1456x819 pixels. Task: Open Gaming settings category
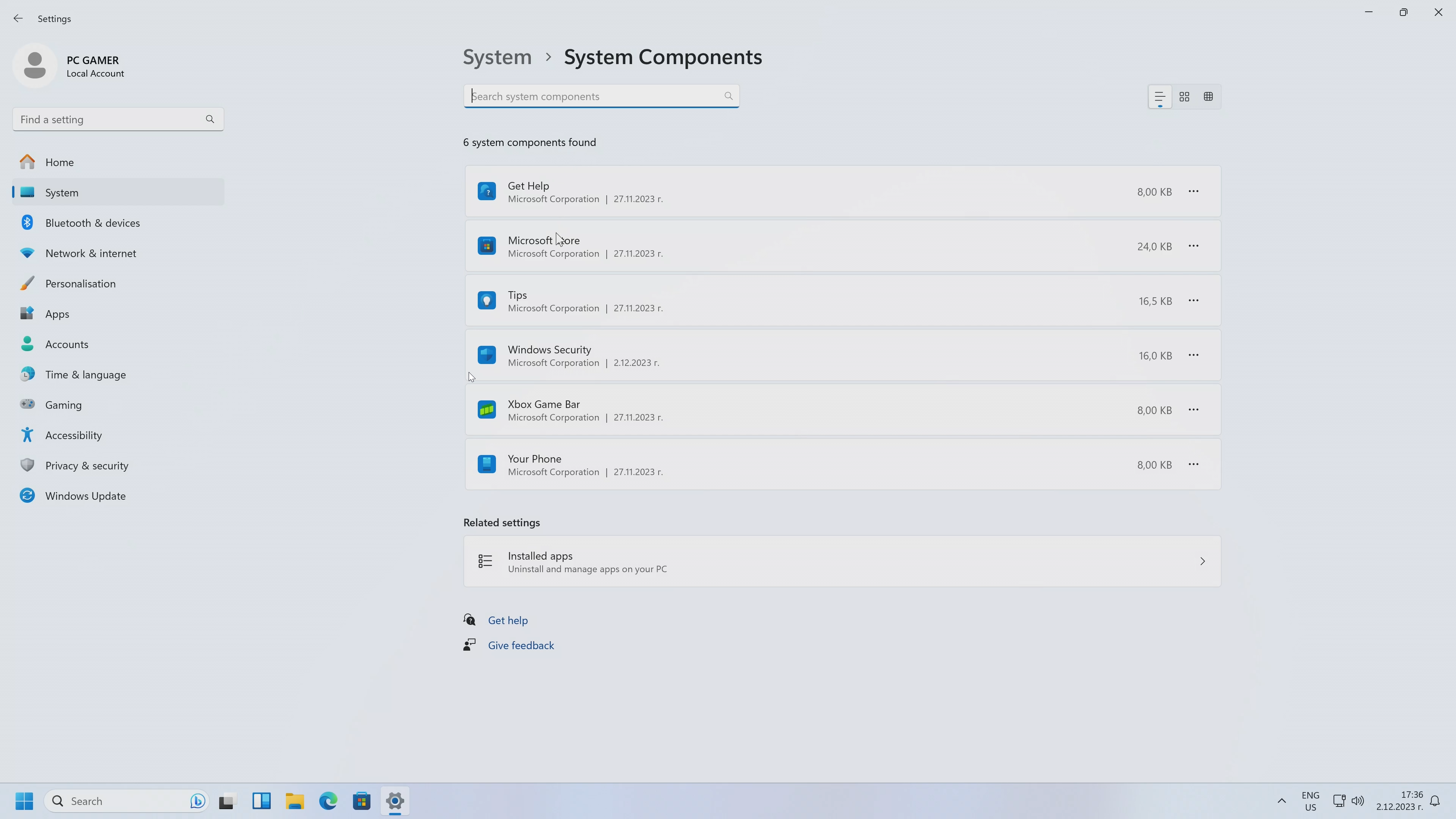118,405
